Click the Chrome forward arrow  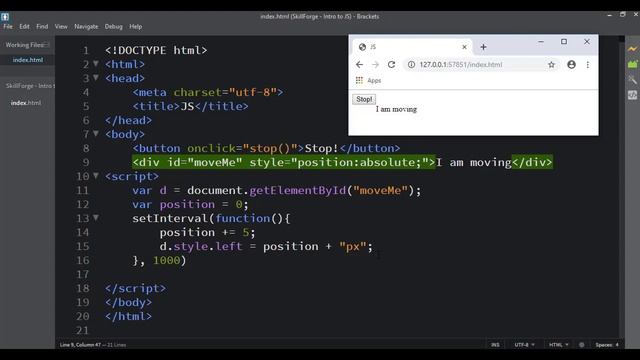376,64
